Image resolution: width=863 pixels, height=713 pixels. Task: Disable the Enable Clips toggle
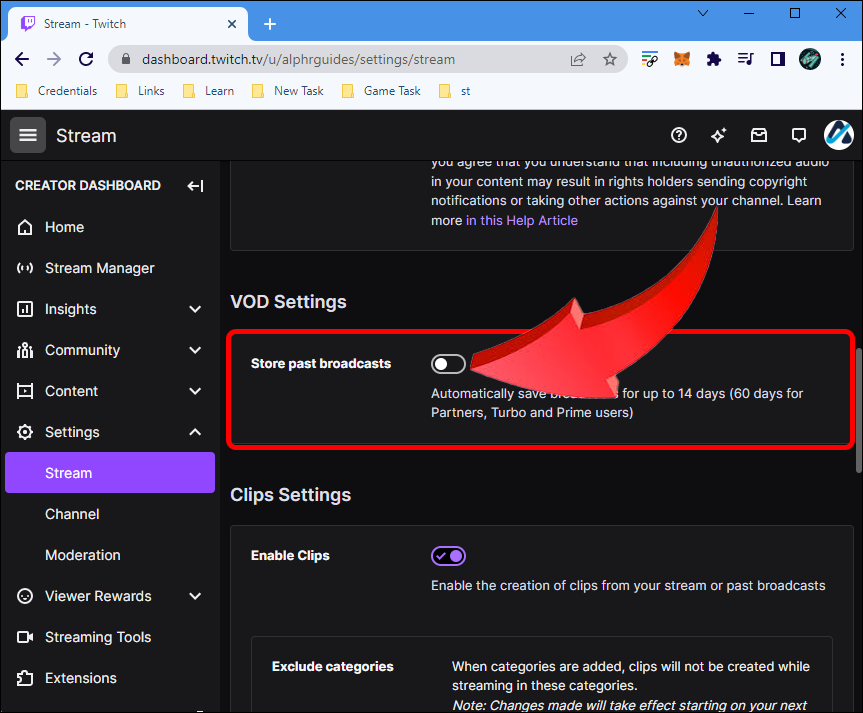point(448,556)
